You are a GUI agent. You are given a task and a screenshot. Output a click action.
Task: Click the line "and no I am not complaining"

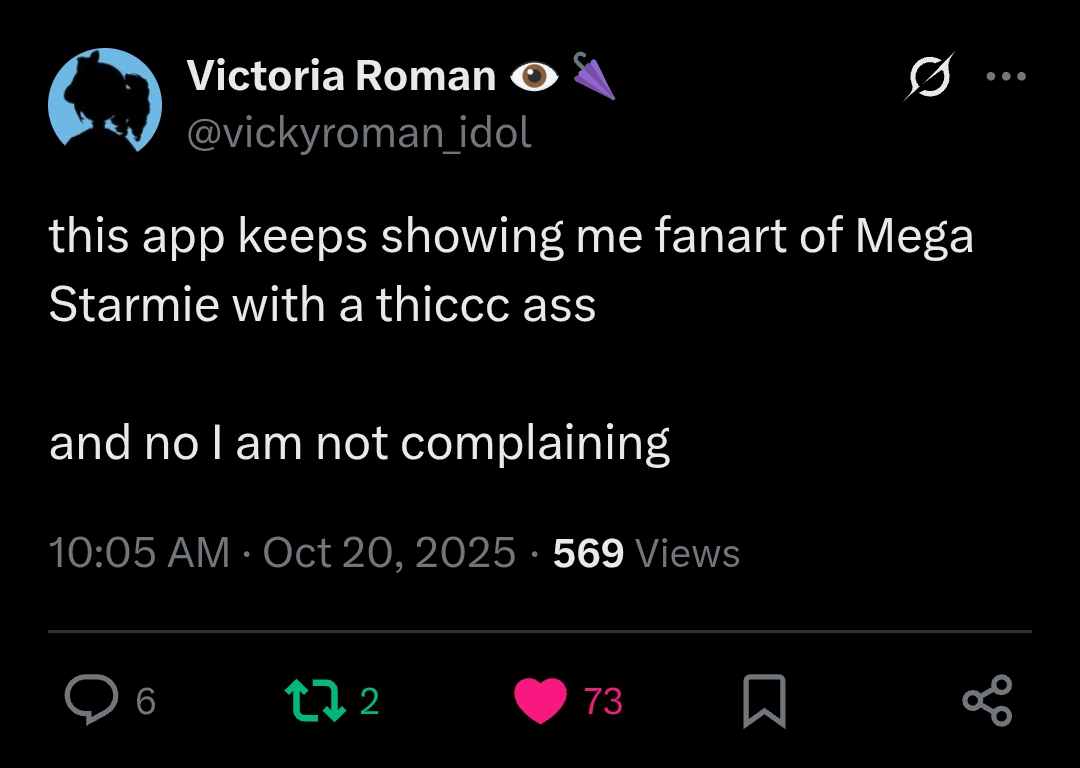coord(359,443)
